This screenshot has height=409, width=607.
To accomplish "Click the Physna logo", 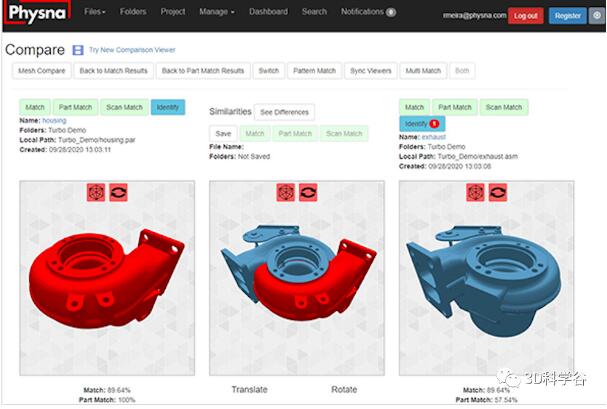I will coord(35,15).
